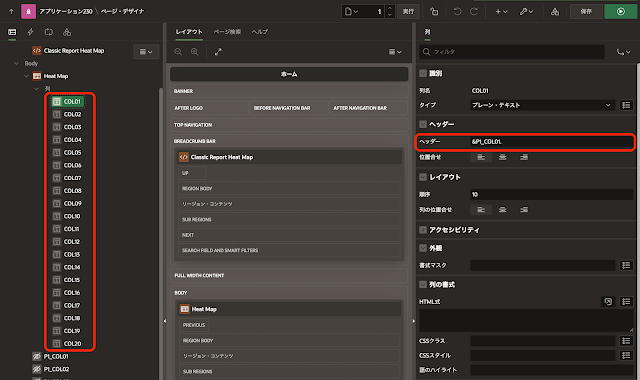Open the rendering tree options menu
The width and height of the screenshot is (640, 380).
146,52
